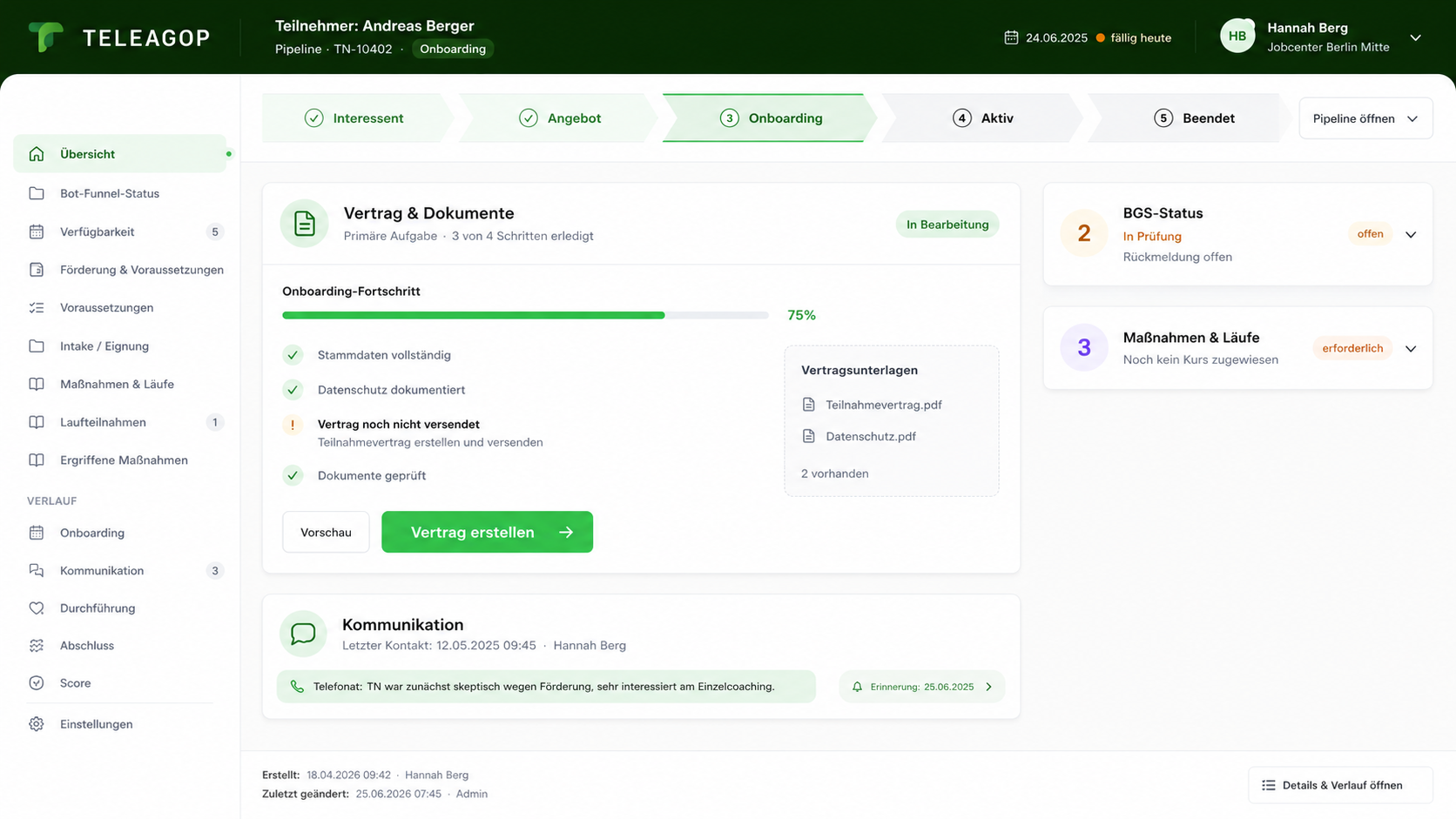
Task: Click the Teleagop logo icon
Action: [45, 37]
